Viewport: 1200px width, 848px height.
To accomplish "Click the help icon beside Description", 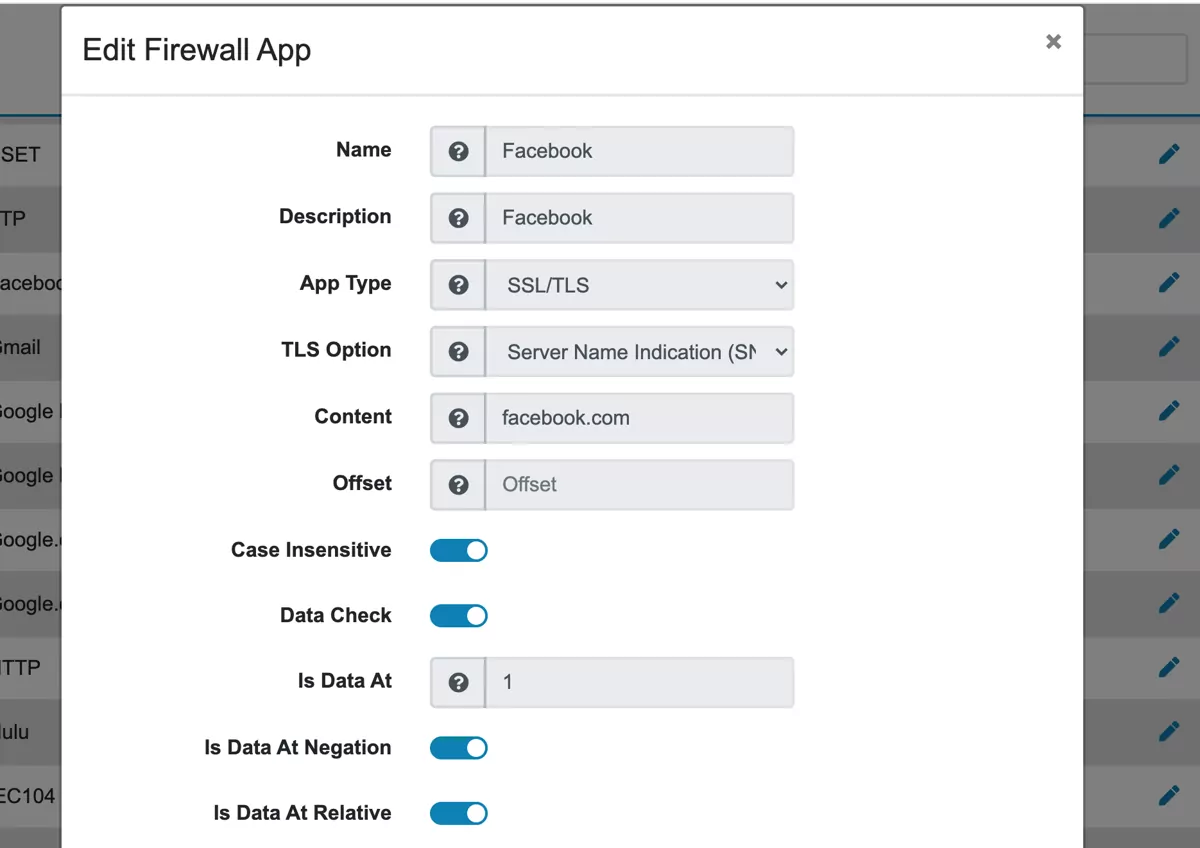I will 457,218.
